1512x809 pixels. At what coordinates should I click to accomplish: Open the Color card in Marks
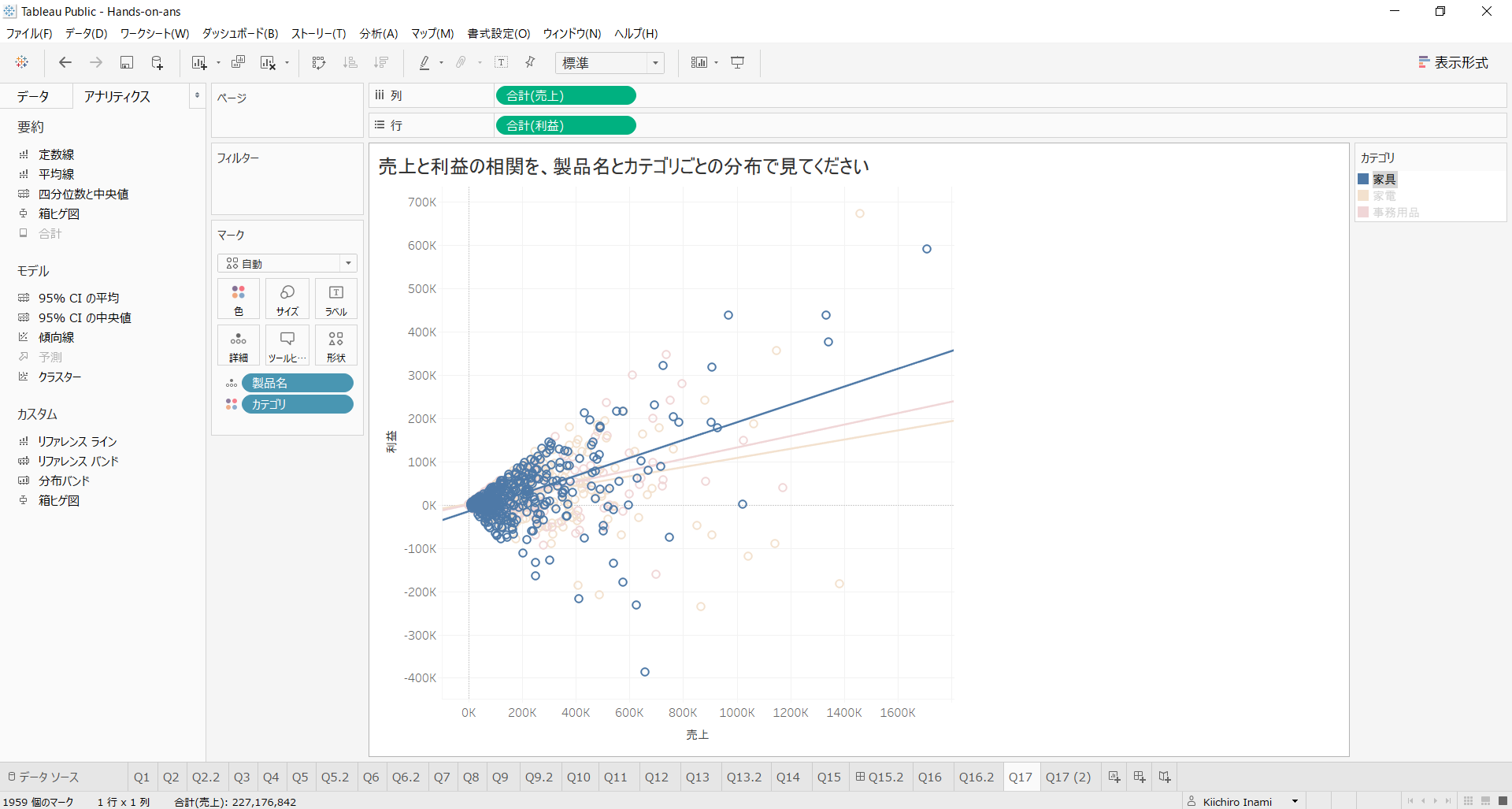tap(239, 299)
